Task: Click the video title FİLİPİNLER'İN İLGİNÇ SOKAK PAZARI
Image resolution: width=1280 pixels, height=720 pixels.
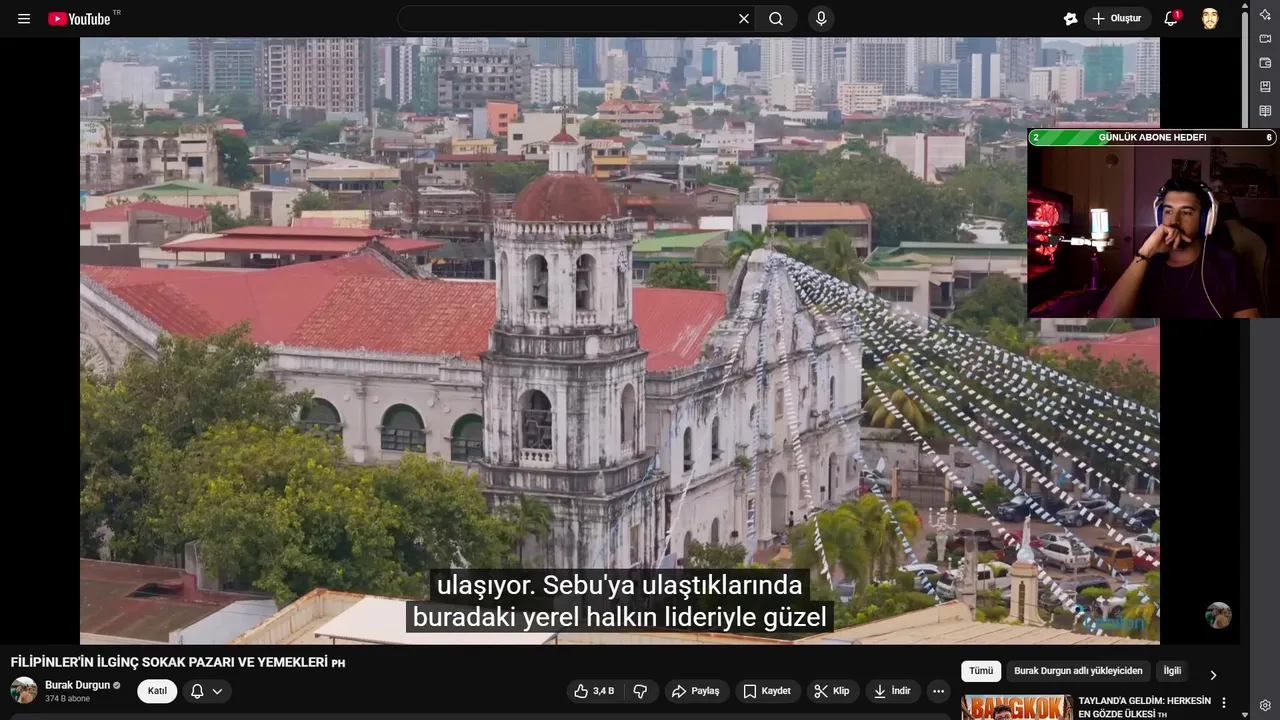Action: pos(178,662)
